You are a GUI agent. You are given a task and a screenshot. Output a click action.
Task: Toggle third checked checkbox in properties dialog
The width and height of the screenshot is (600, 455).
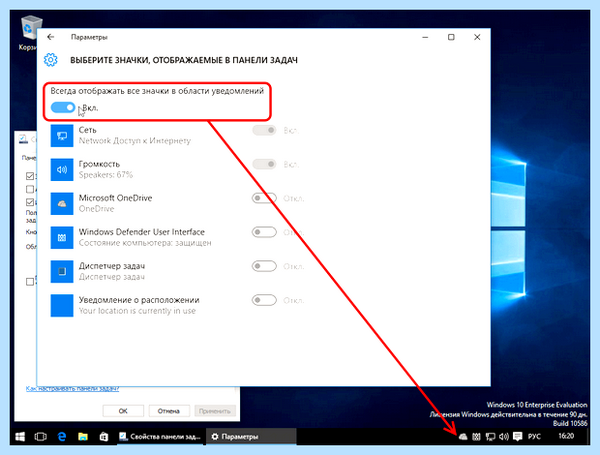pyautogui.click(x=30, y=202)
